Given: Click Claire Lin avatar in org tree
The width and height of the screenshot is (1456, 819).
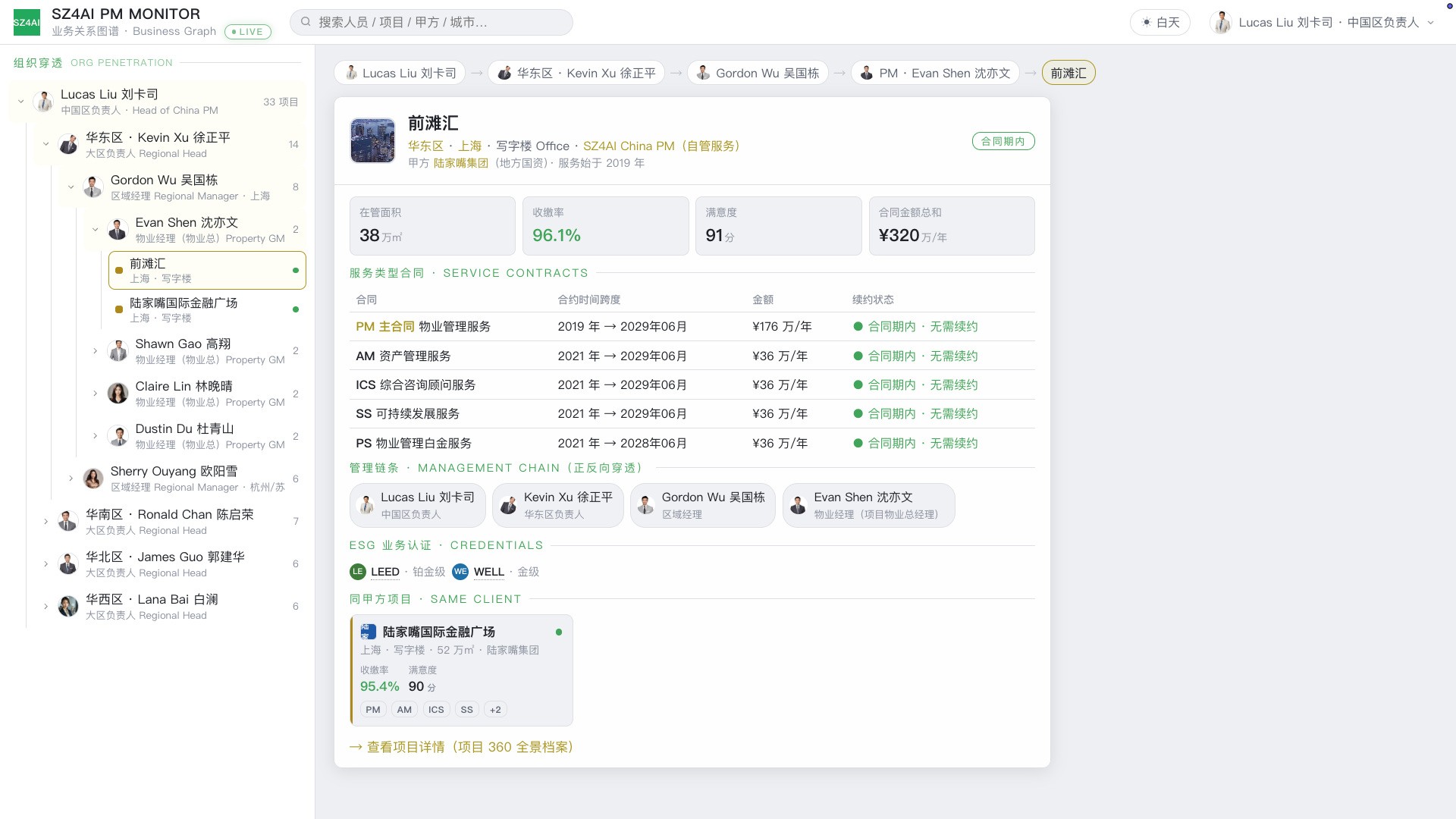Looking at the screenshot, I should pos(118,393).
